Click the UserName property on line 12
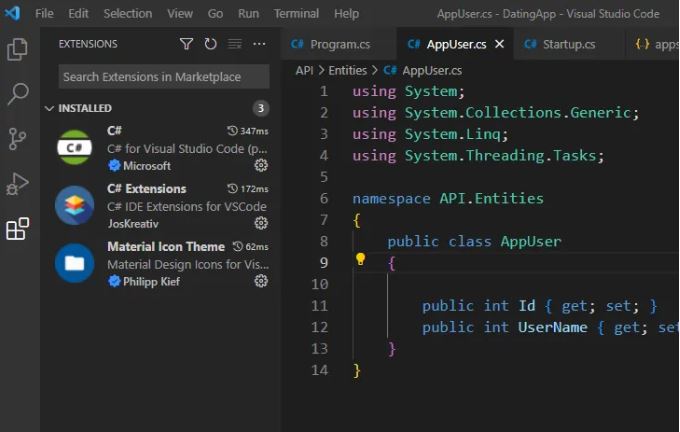The width and height of the screenshot is (680, 432). [552, 327]
